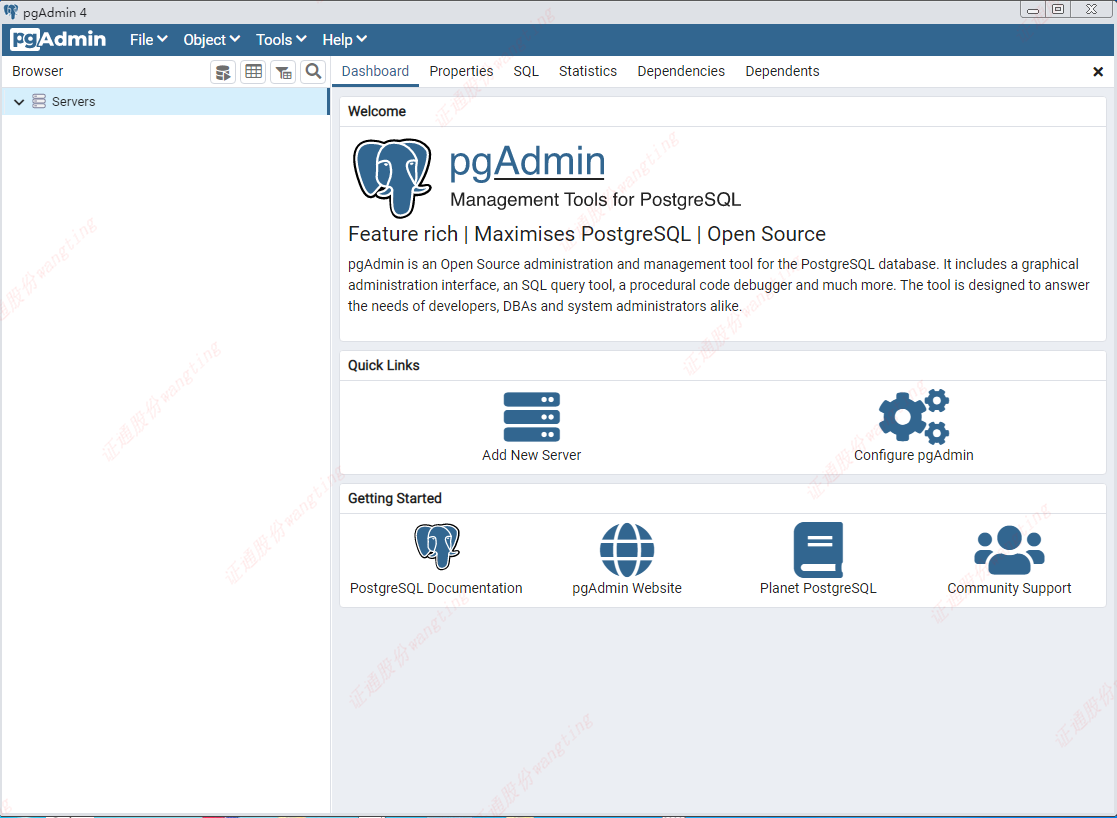
Task: Click the pgAdmin 4 title bar elephant icon
Action: click(x=11, y=11)
